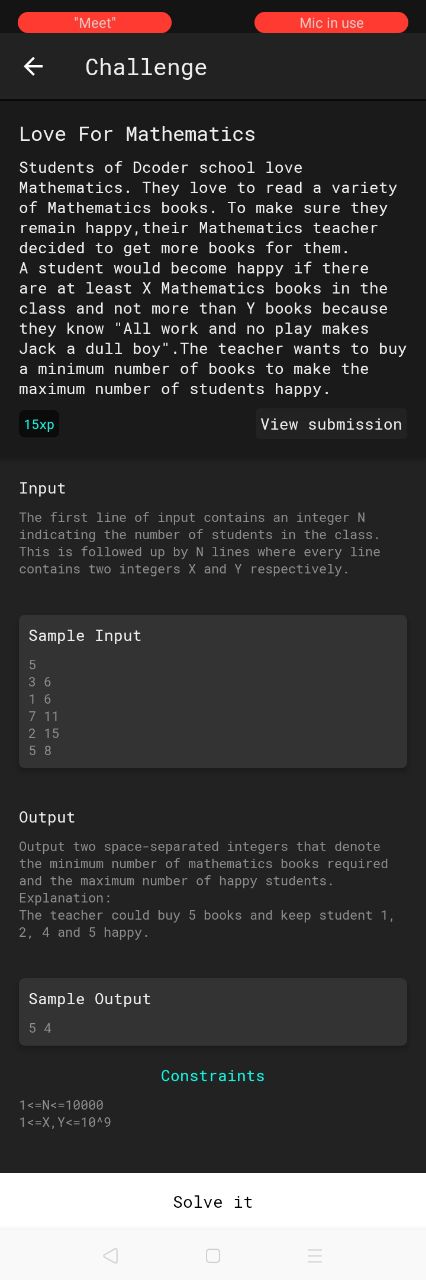Select the Output section heading
This screenshot has width=426, height=1280.
pyautogui.click(x=47, y=817)
